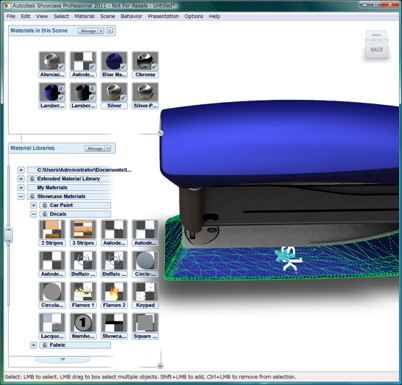Open the Presentation menu
The height and width of the screenshot is (385, 402).
point(163,16)
